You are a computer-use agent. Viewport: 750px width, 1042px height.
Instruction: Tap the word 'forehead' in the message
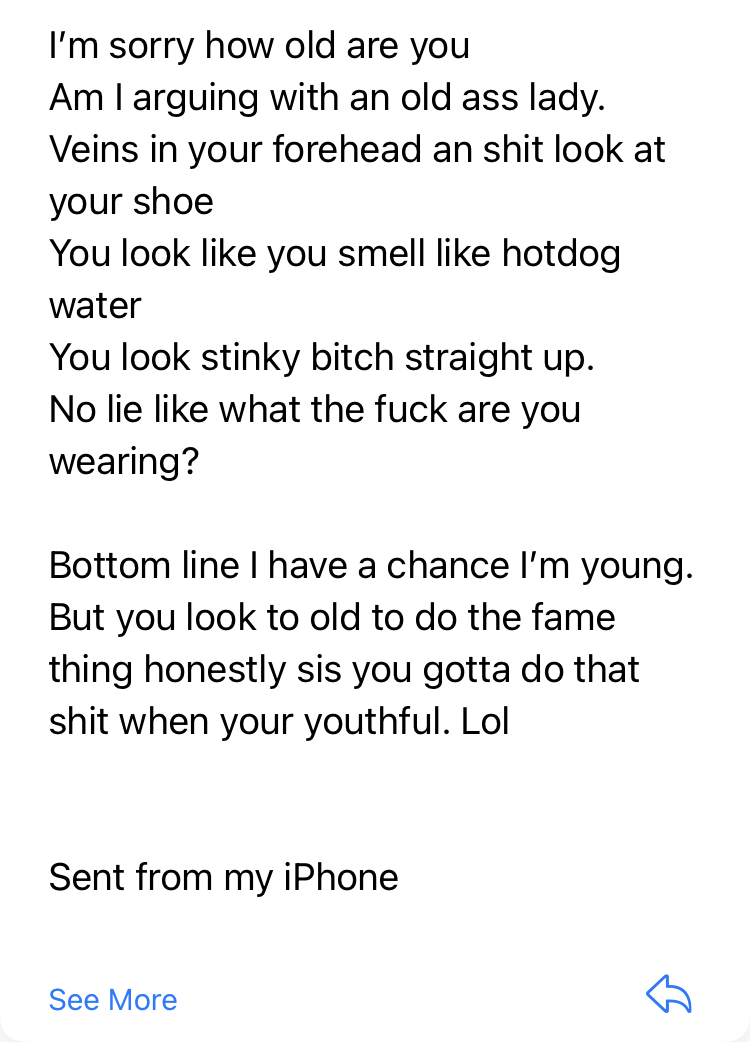347,150
